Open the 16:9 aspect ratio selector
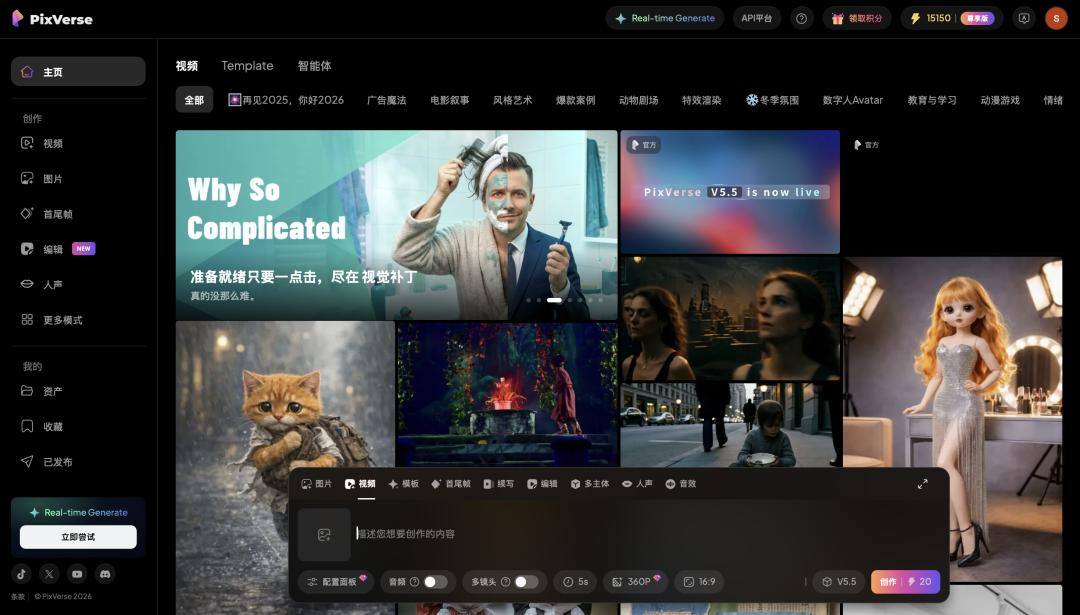The image size is (1080, 615). 701,581
